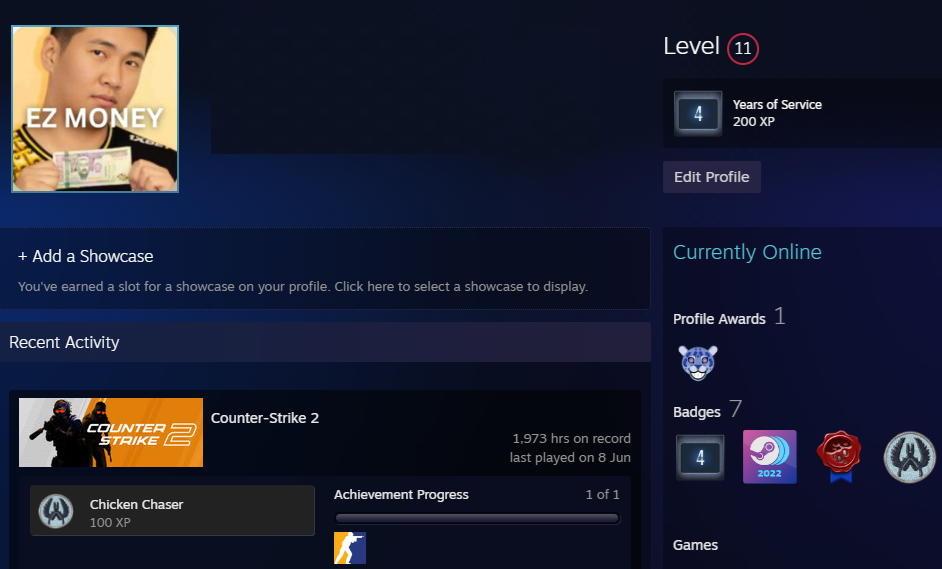Click the 1,973 hrs on record text

click(571, 439)
